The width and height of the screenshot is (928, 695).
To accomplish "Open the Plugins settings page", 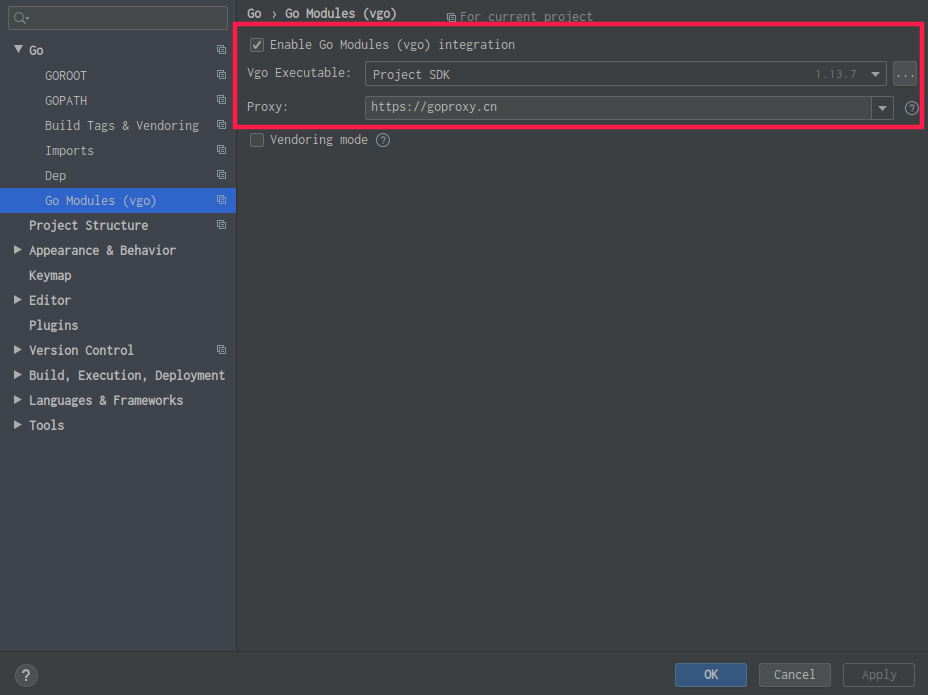I will [53, 325].
